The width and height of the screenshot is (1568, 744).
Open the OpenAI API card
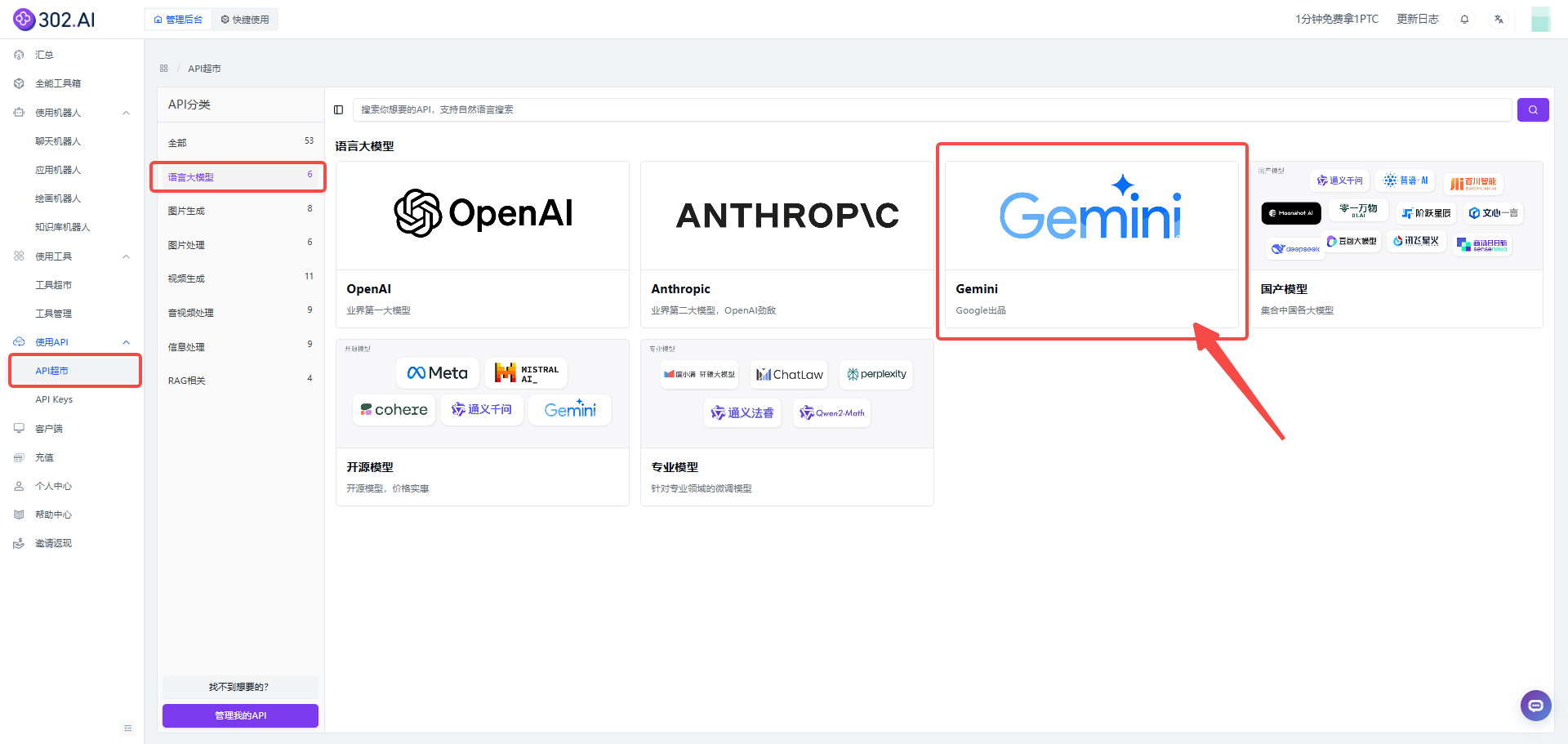(x=483, y=244)
